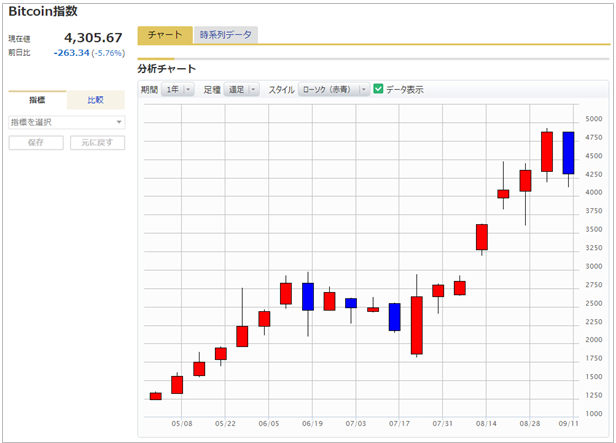
Task: Click the 前日比 label
Action: 19,53
